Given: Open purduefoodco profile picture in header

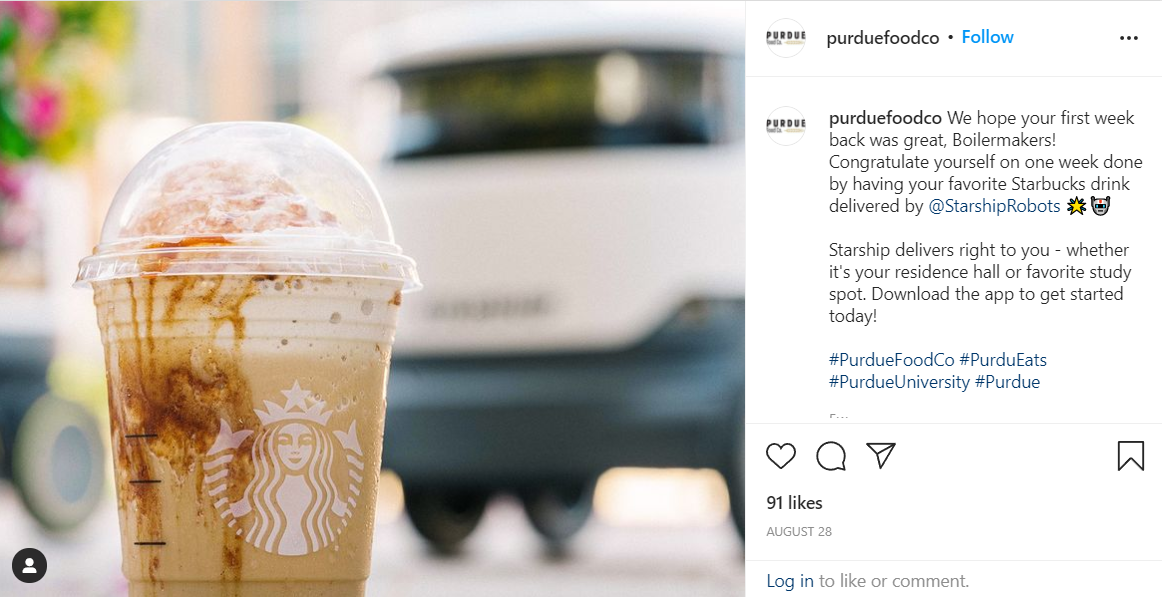Looking at the screenshot, I should point(786,38).
